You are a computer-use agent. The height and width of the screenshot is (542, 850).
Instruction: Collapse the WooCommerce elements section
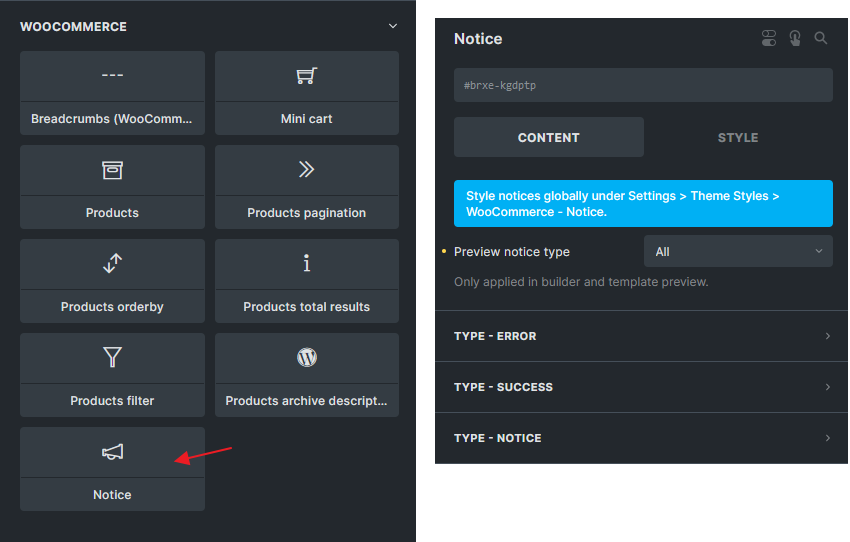(x=393, y=27)
